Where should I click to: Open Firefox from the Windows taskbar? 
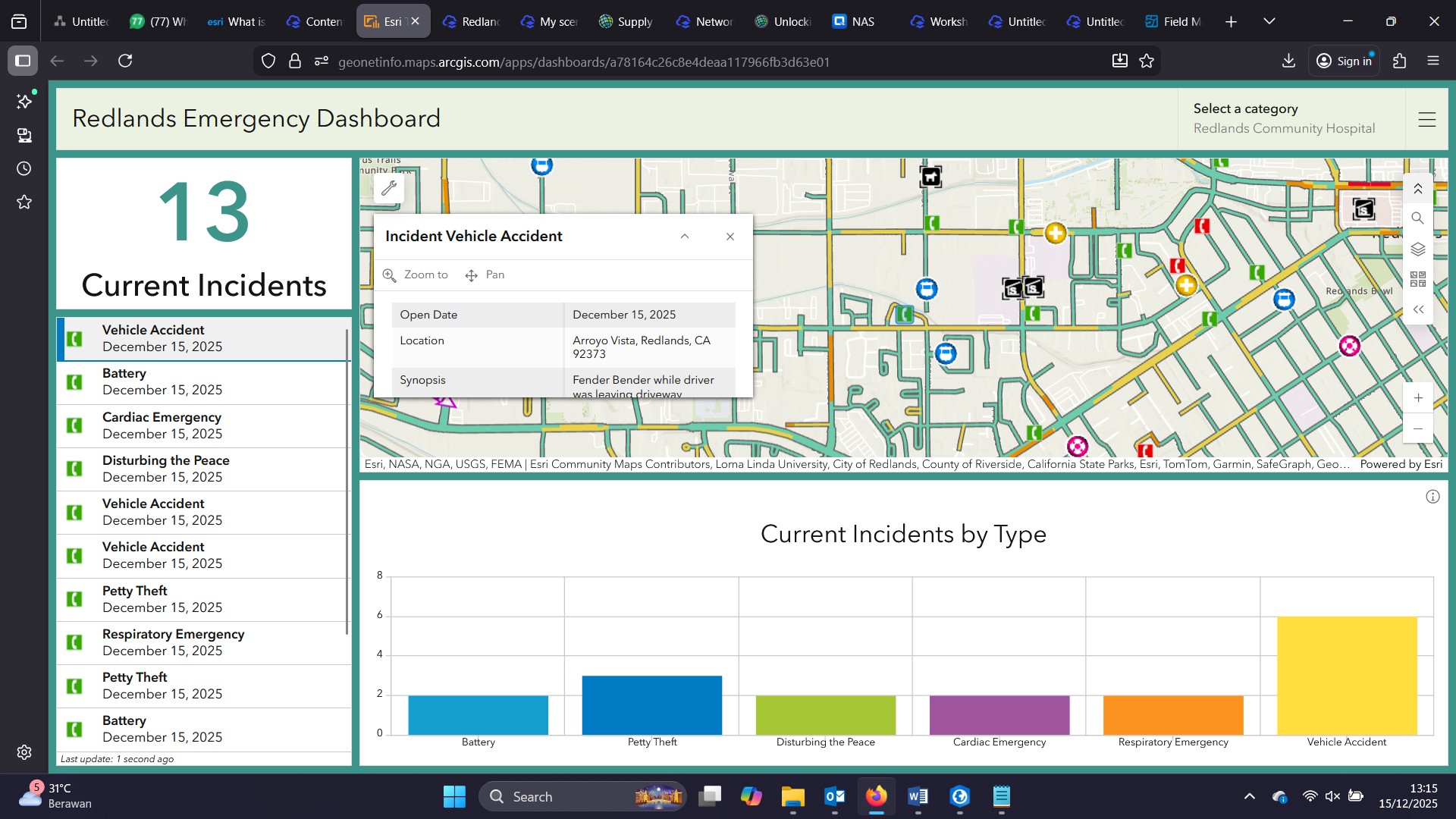pyautogui.click(x=876, y=796)
